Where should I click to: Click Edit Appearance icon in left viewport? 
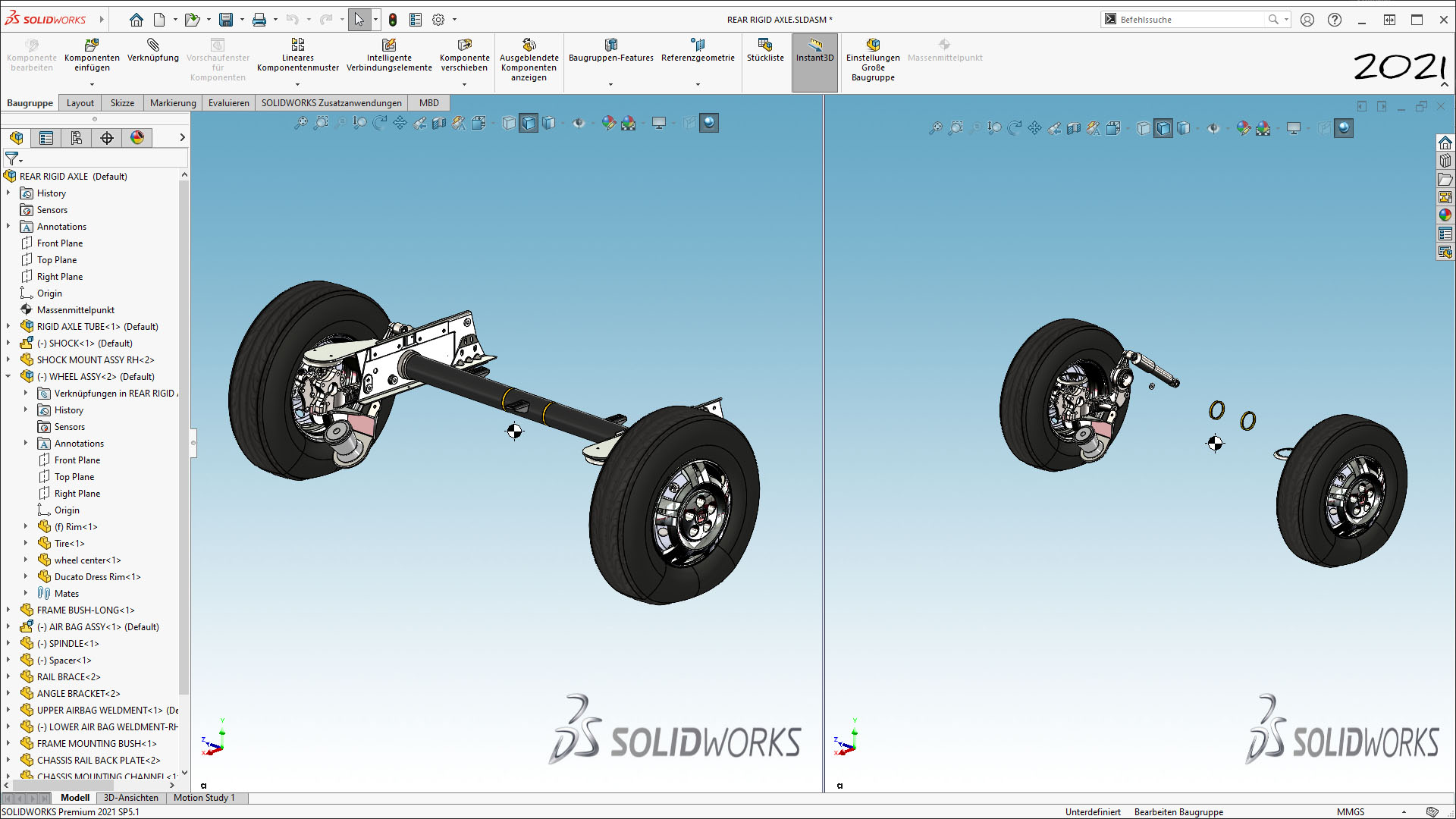[x=608, y=123]
